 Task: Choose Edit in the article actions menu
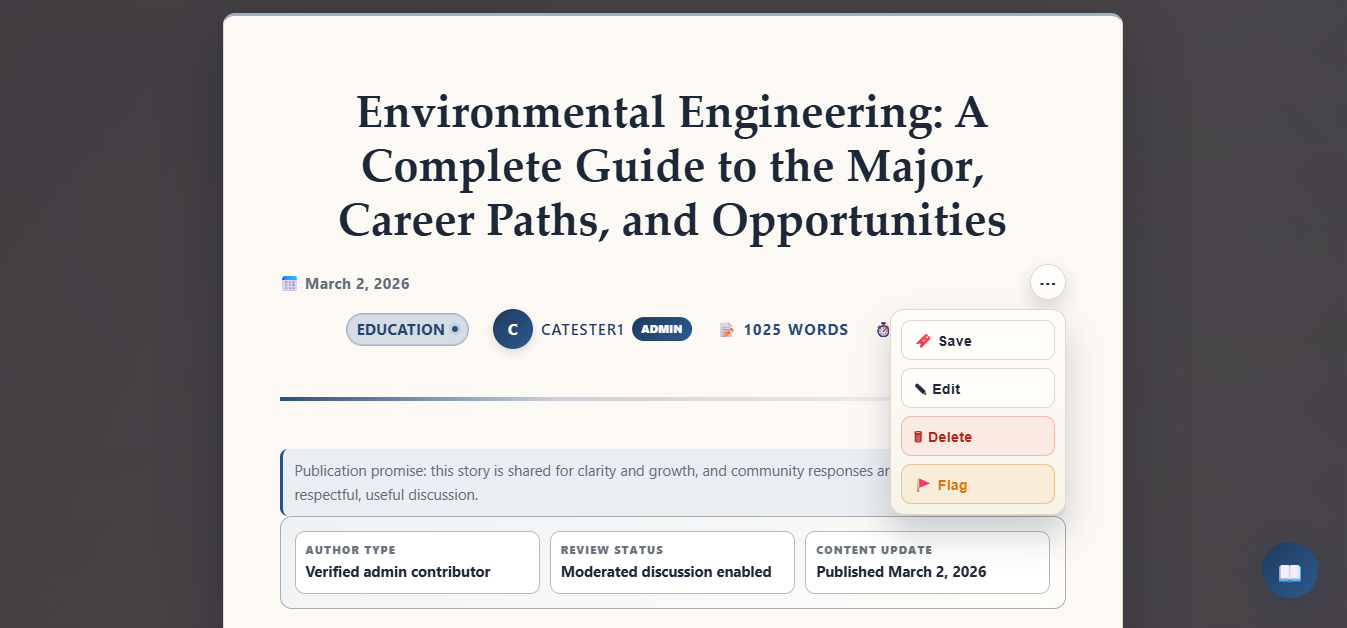point(977,389)
